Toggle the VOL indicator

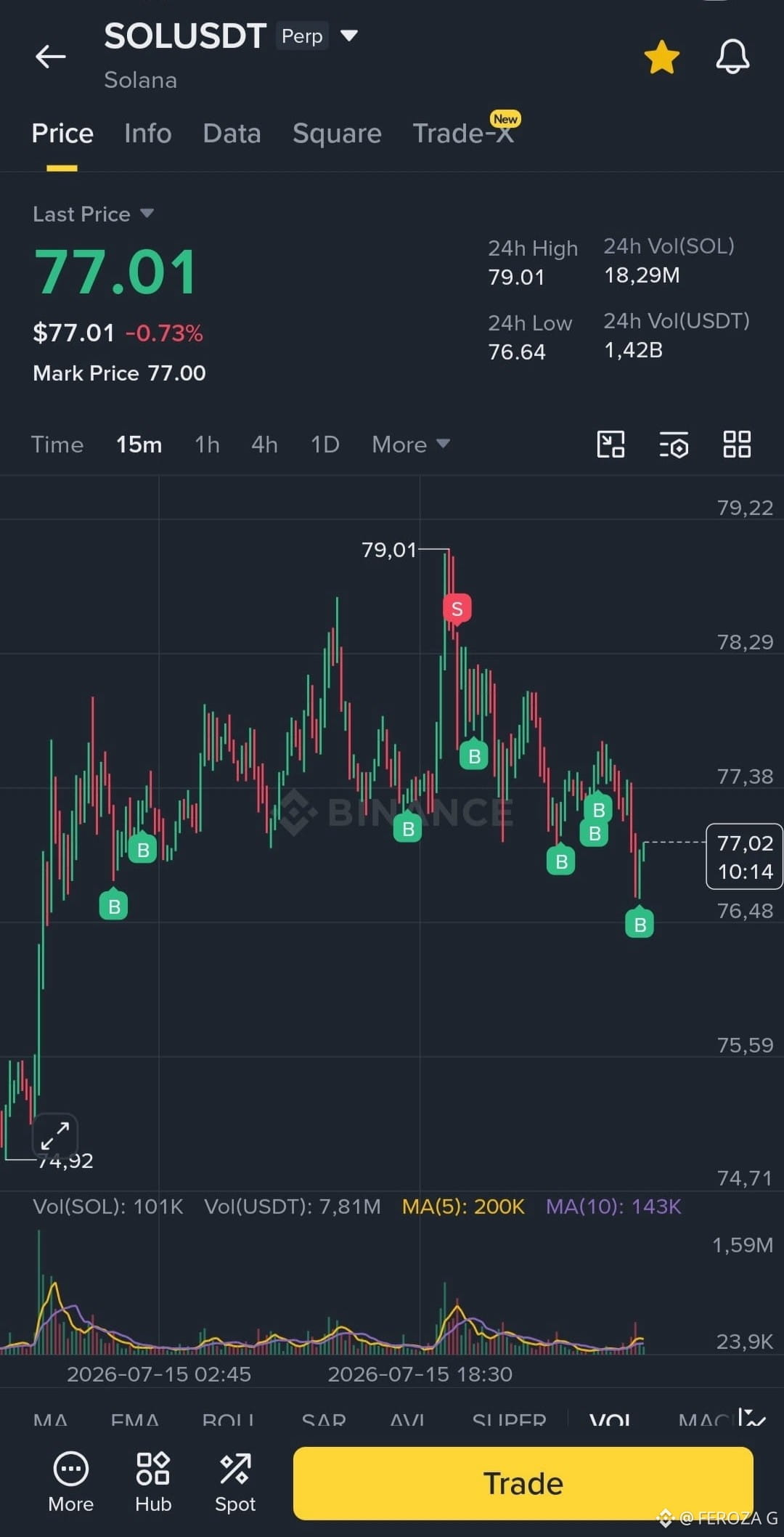coord(610,1419)
